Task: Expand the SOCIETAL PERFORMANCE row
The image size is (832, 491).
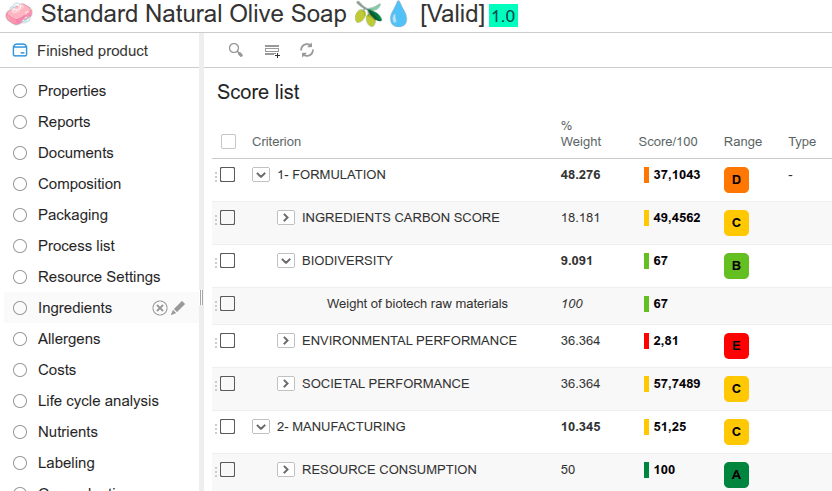Action: coord(285,384)
